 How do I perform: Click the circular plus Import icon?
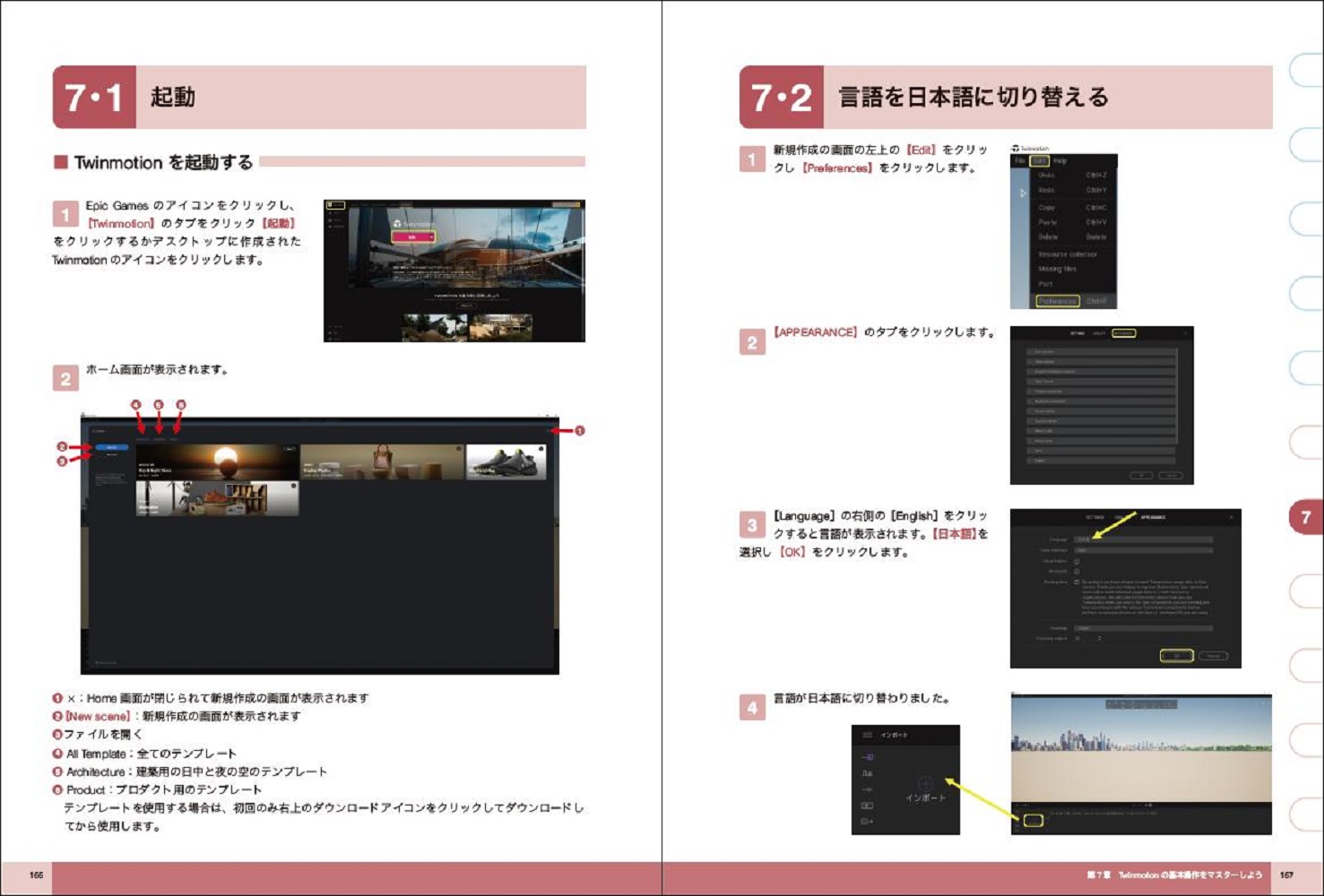tap(924, 783)
